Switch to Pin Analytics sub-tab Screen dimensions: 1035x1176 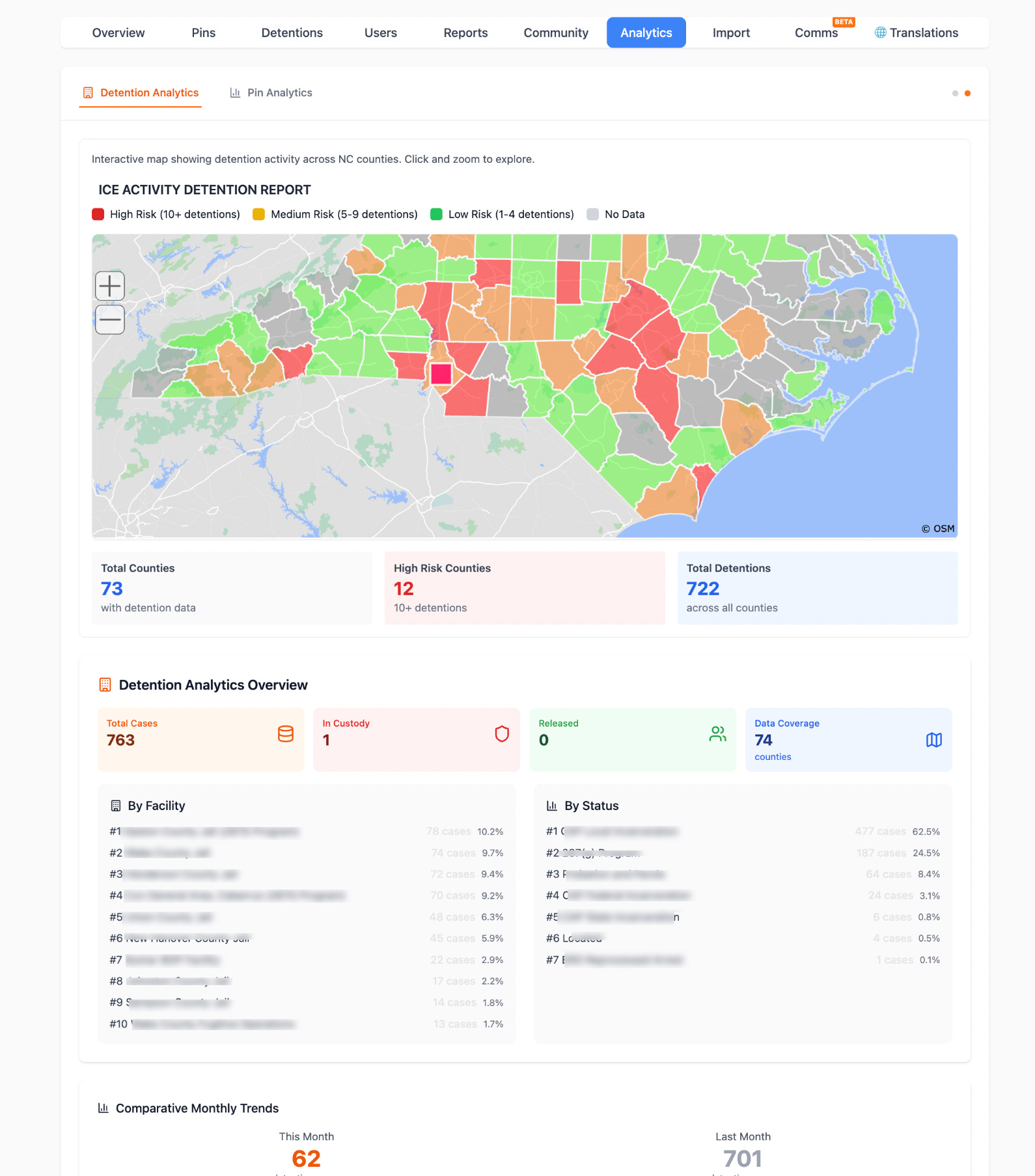[x=271, y=93]
